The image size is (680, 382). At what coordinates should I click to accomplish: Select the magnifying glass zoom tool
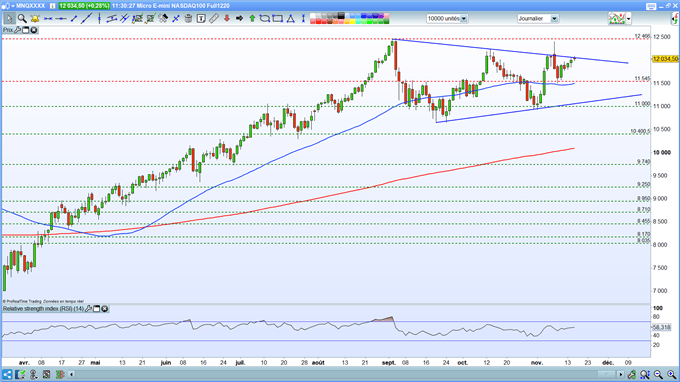point(22,18)
